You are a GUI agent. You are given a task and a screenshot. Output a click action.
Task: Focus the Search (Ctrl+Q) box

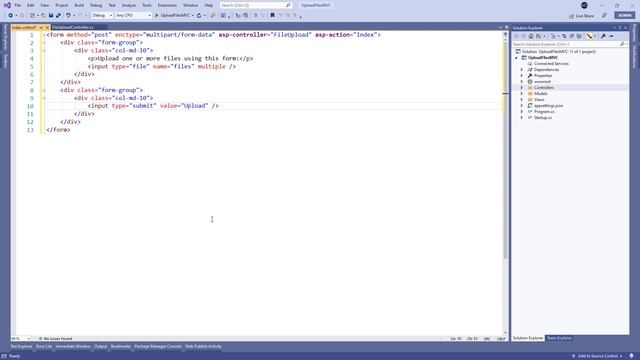coord(256,5)
